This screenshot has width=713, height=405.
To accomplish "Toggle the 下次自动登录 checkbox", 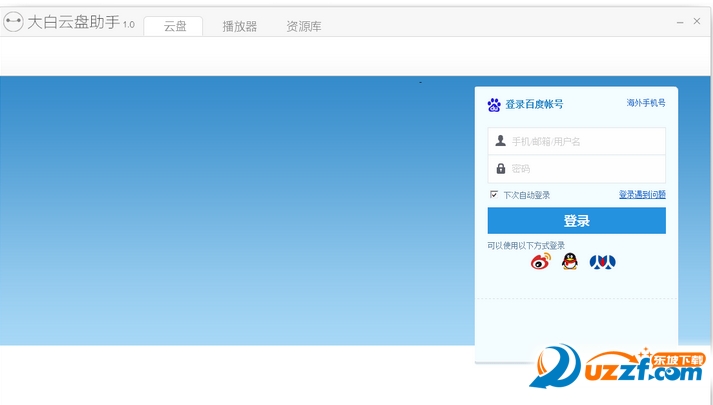I will pos(494,195).
